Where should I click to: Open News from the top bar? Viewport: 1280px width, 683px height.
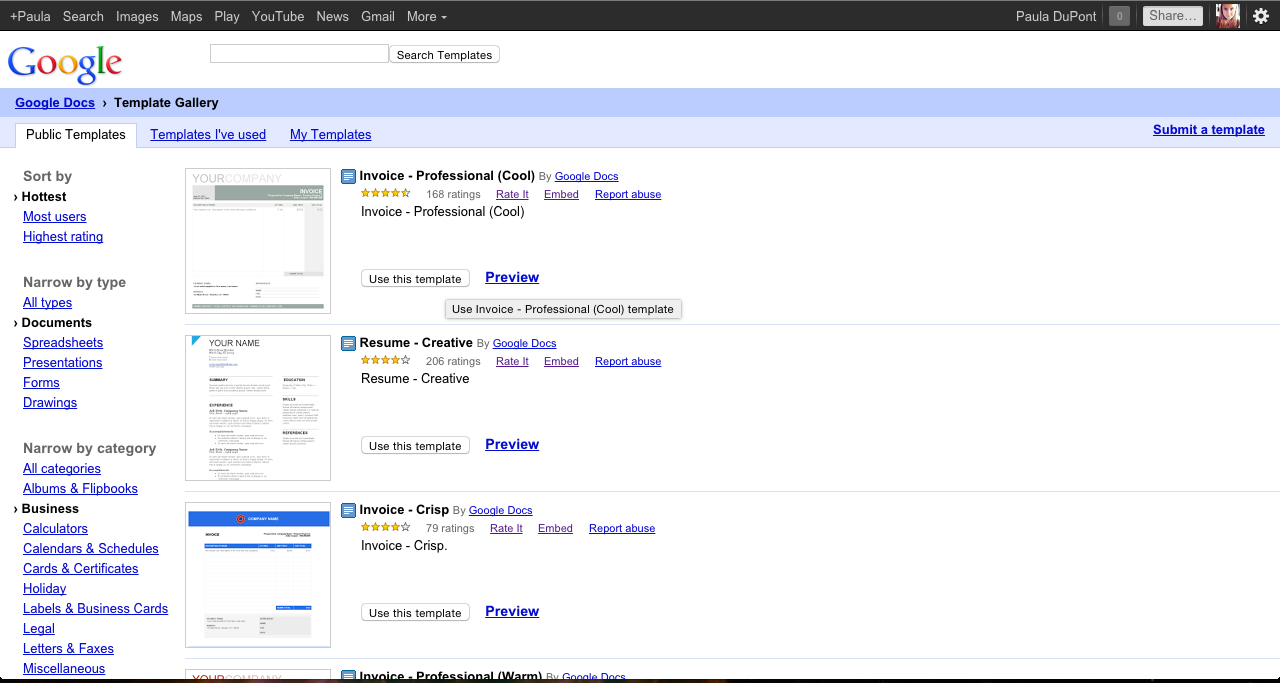click(332, 16)
